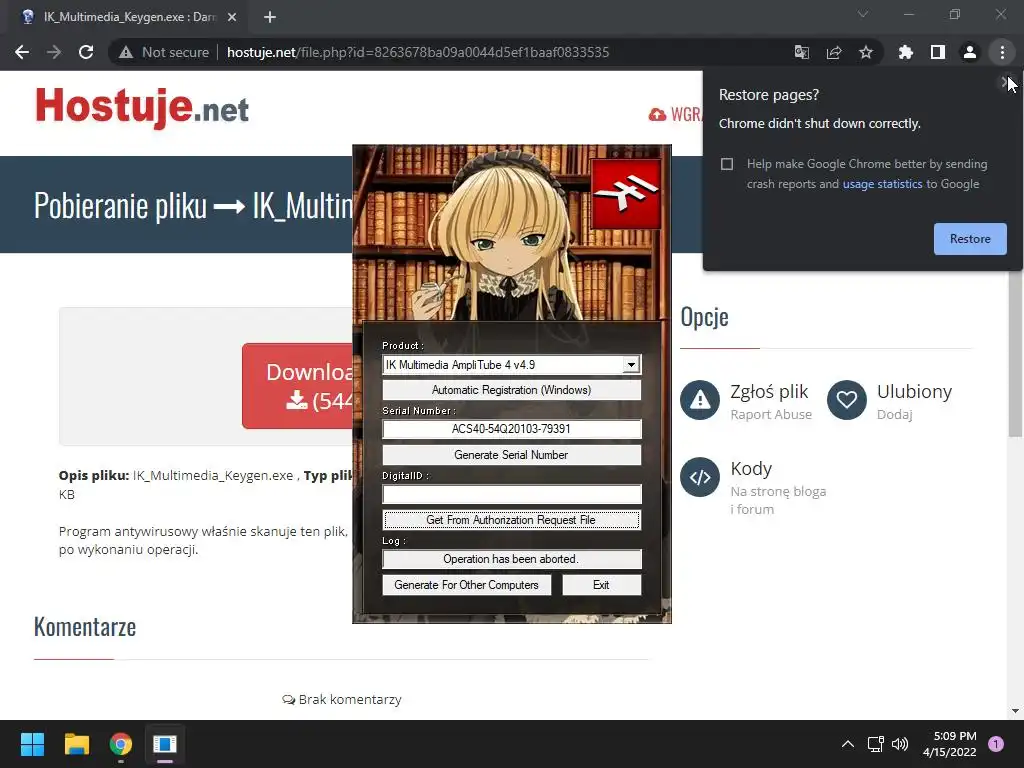Click the blue Restore button
Screen dimensions: 1024x768
[970, 239]
